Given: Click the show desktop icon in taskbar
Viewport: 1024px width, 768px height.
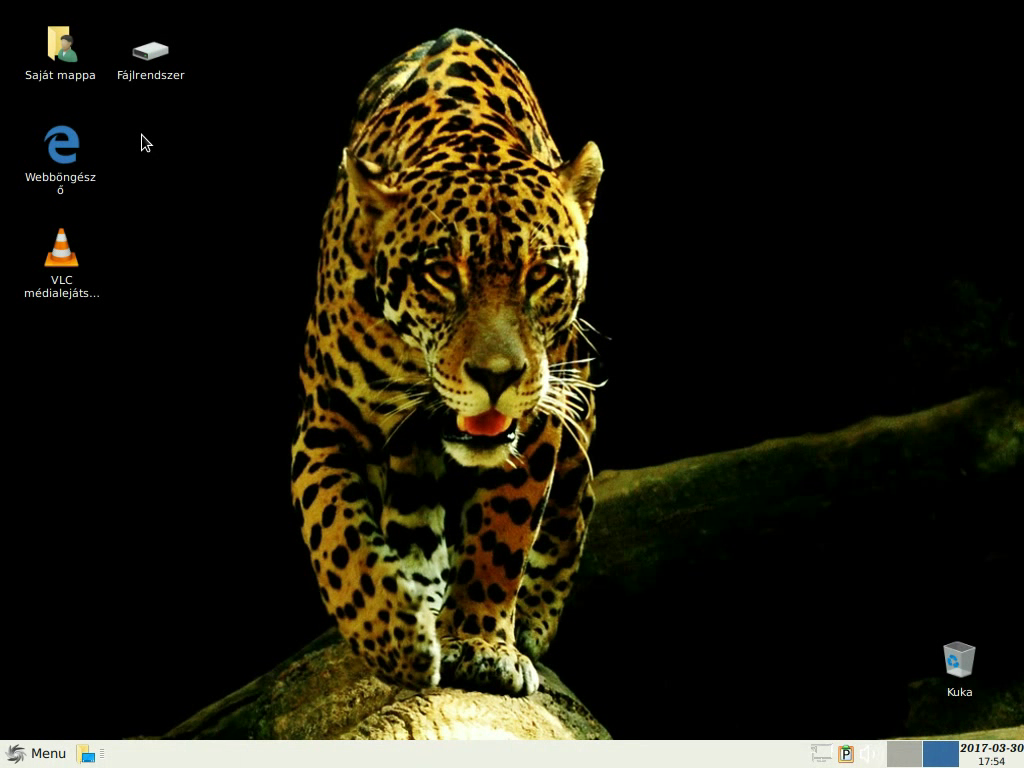Looking at the screenshot, I should click(86, 754).
